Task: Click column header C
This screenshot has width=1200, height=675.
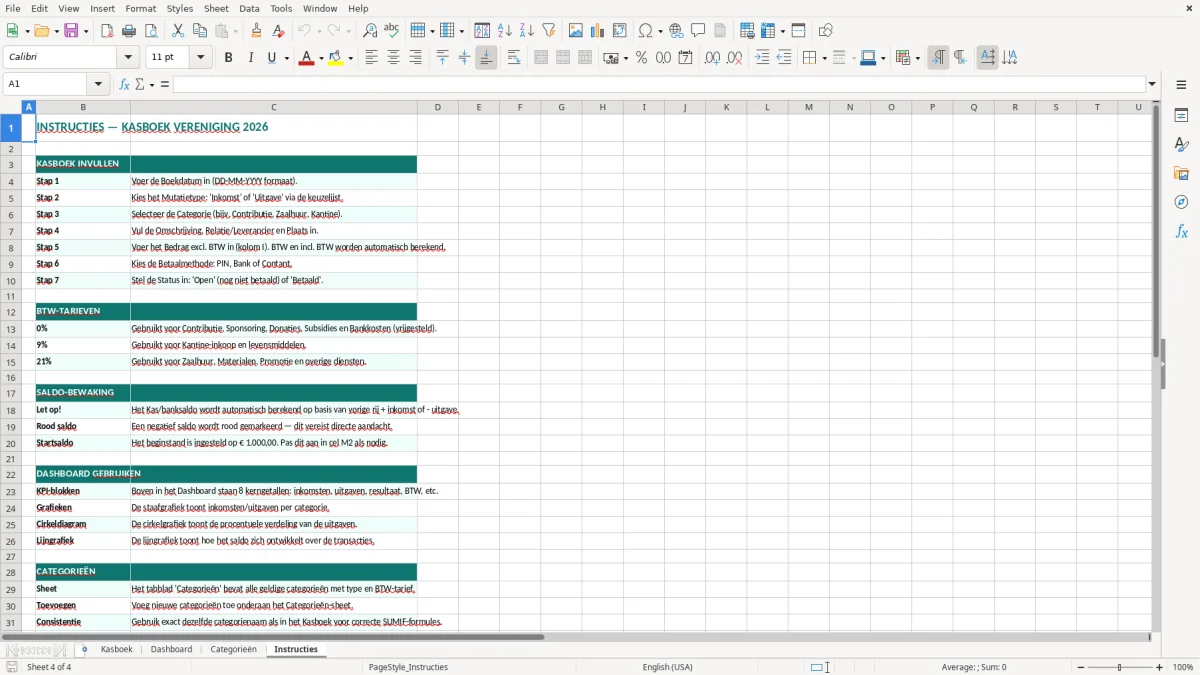Action: click(x=273, y=107)
